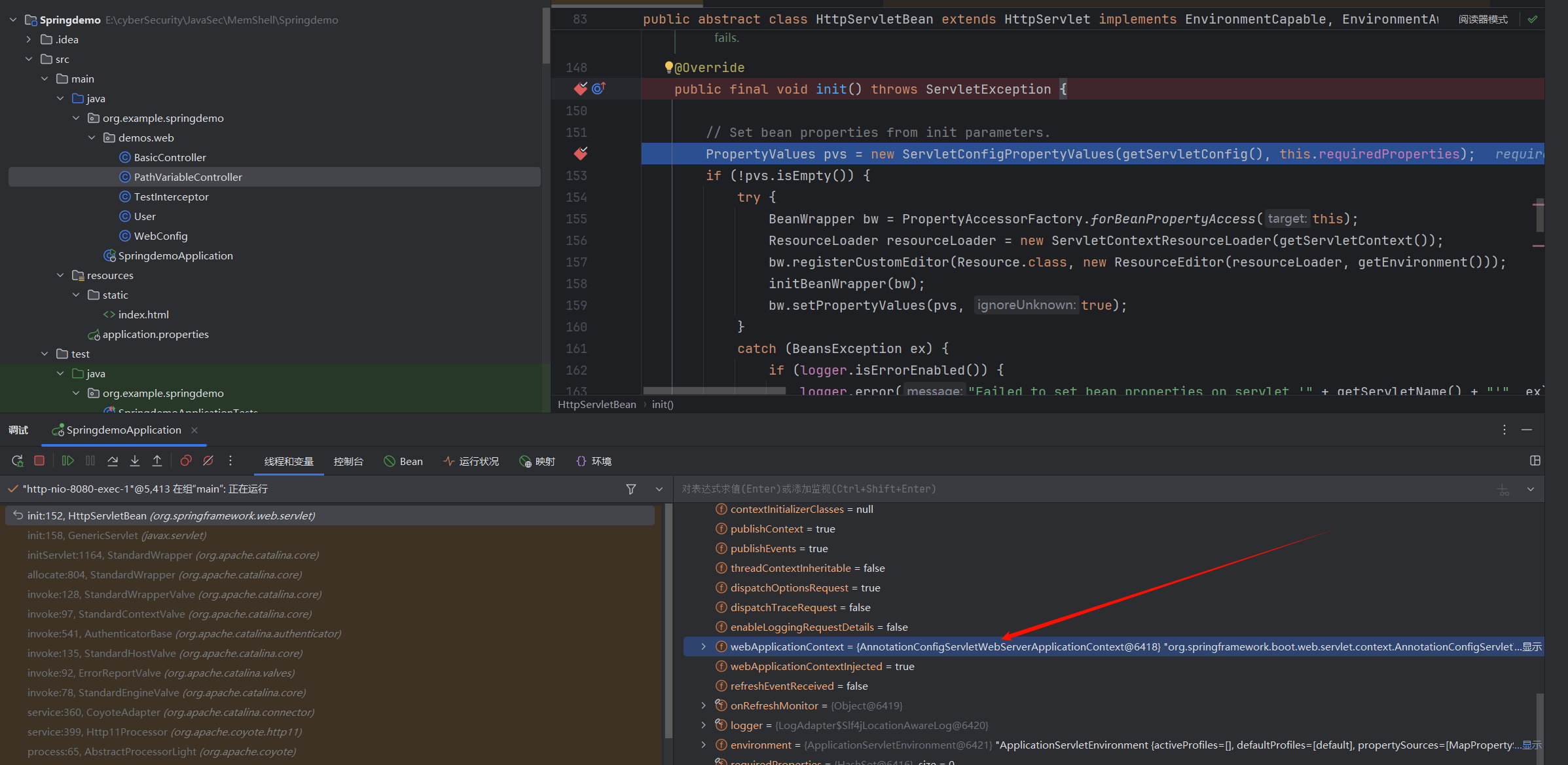Click the Rerun debug icon
Screen dimensions: 1568x765
18,461
